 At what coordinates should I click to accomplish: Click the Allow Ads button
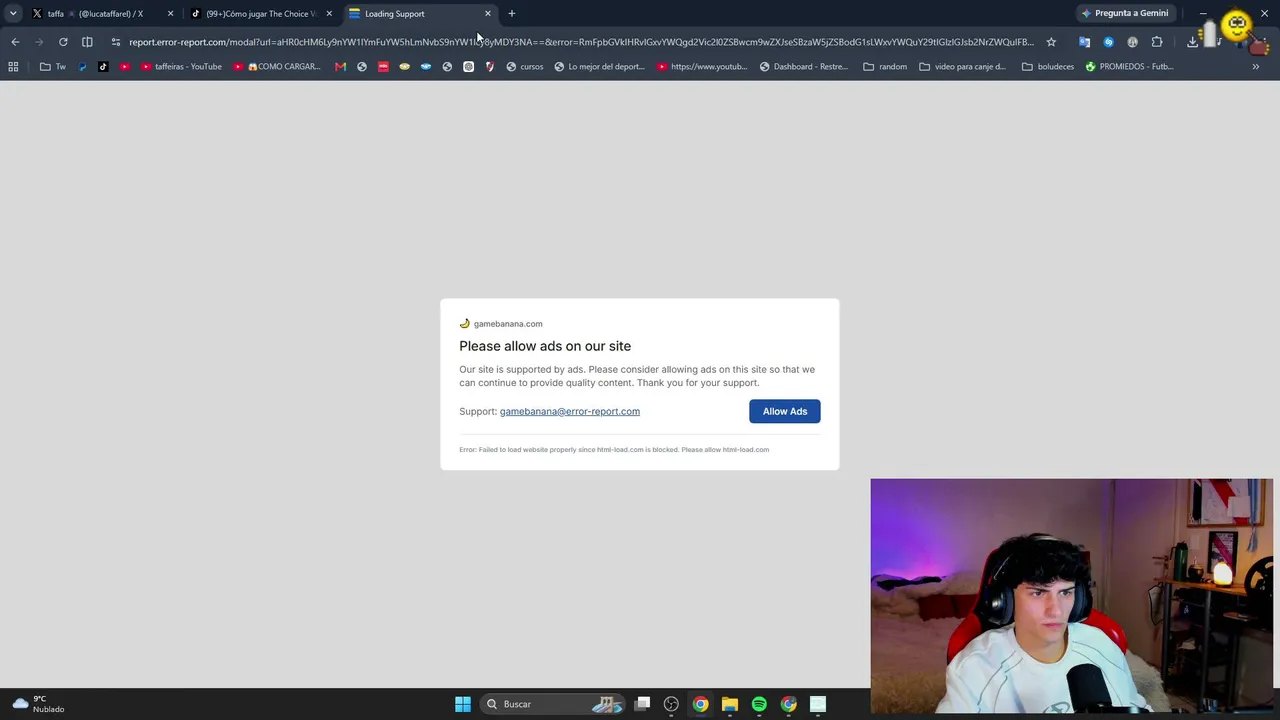click(x=785, y=411)
